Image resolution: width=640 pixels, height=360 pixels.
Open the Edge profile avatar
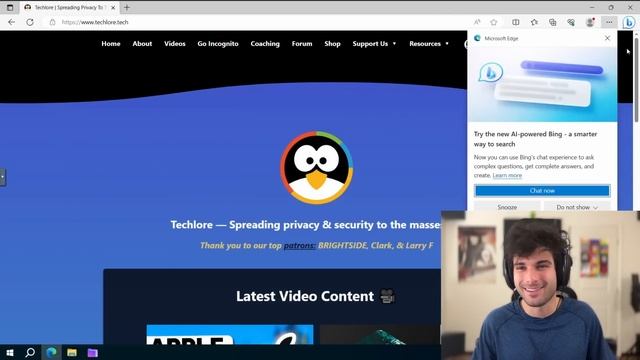[x=590, y=22]
